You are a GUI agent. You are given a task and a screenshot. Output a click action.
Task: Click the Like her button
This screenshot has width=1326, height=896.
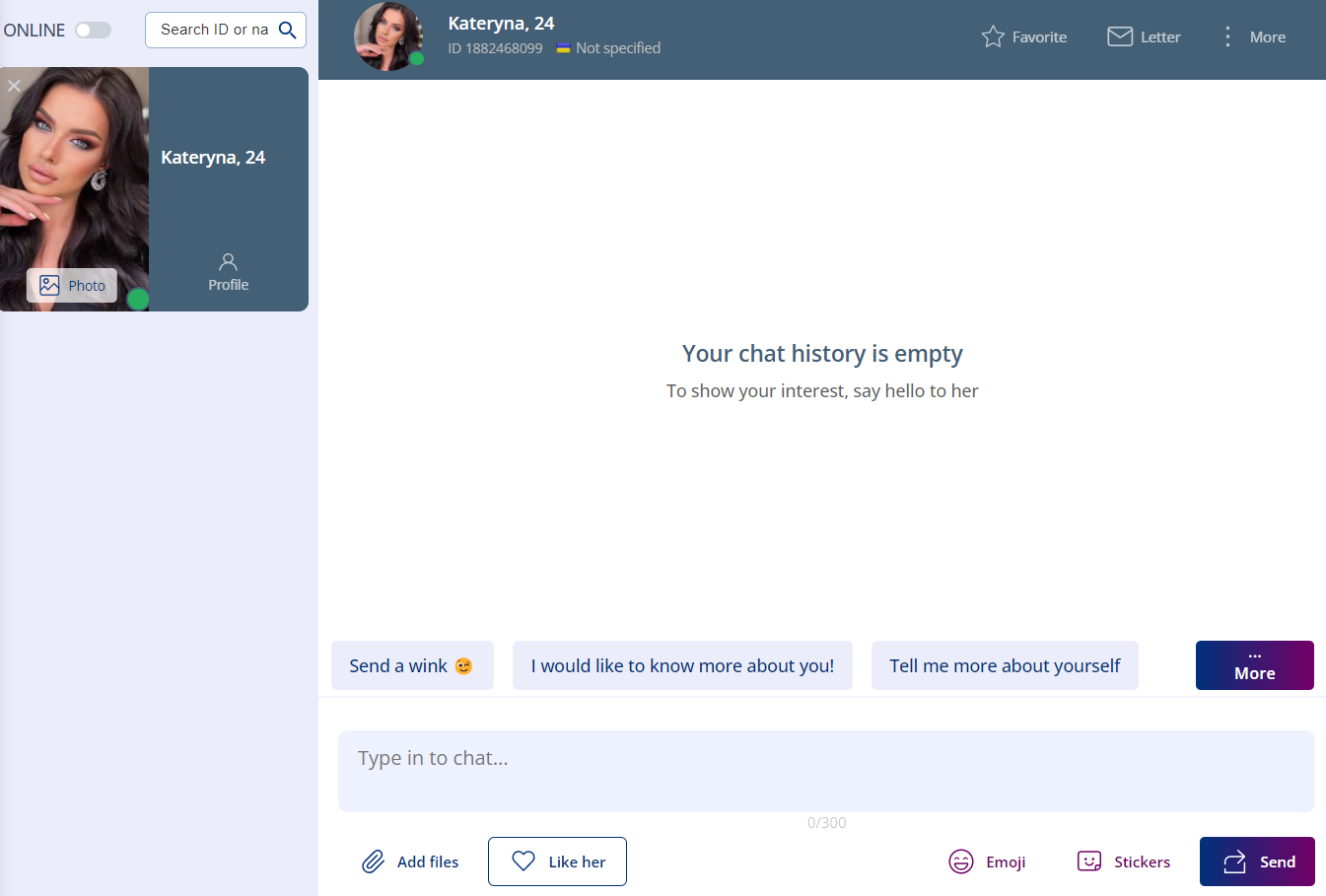pos(557,862)
